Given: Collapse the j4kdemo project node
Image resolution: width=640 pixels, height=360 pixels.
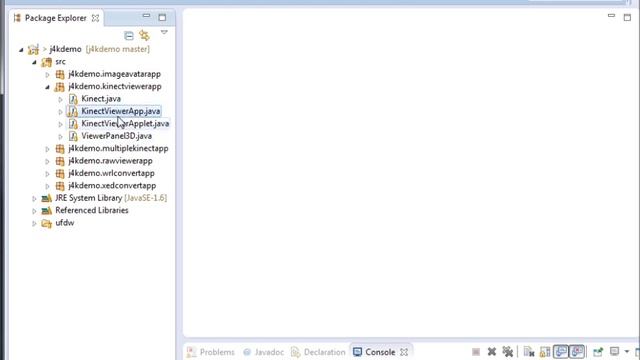Looking at the screenshot, I should pyautogui.click(x=21, y=50).
